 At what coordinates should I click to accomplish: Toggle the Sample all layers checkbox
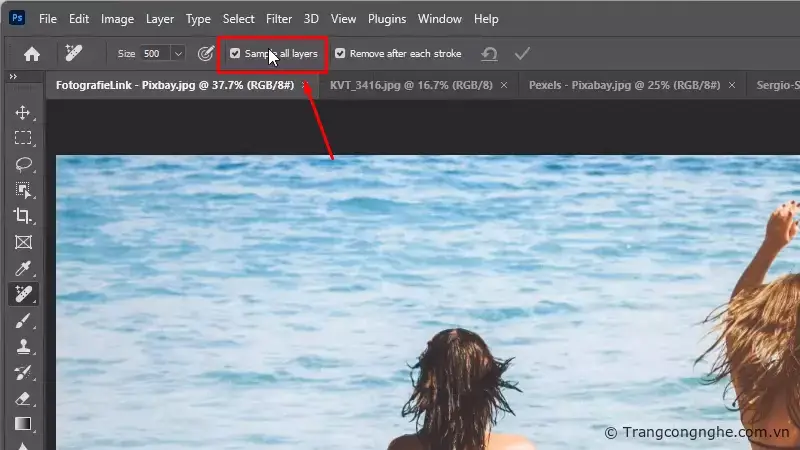[235, 54]
